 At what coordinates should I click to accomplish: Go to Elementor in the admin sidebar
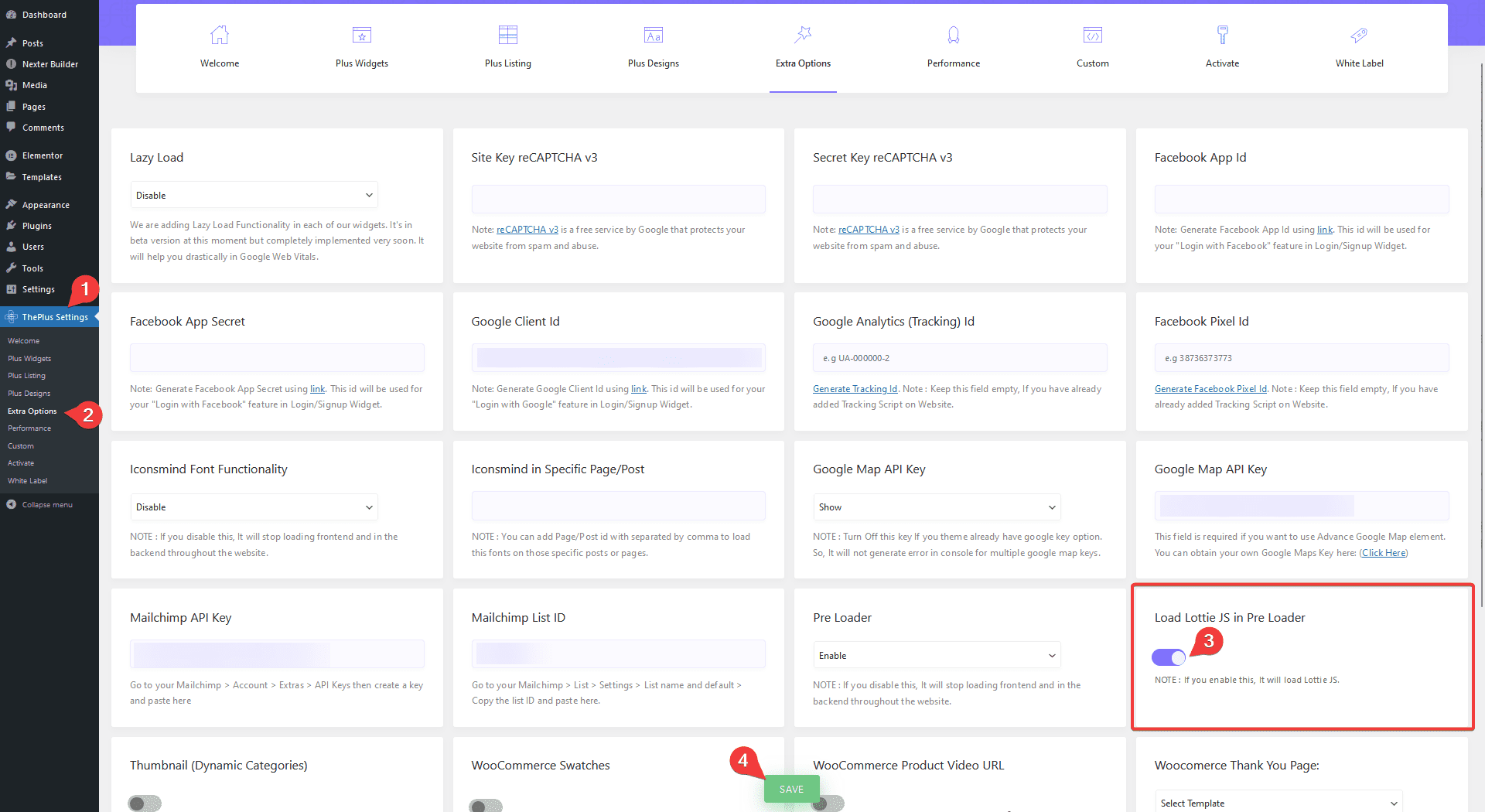point(43,155)
